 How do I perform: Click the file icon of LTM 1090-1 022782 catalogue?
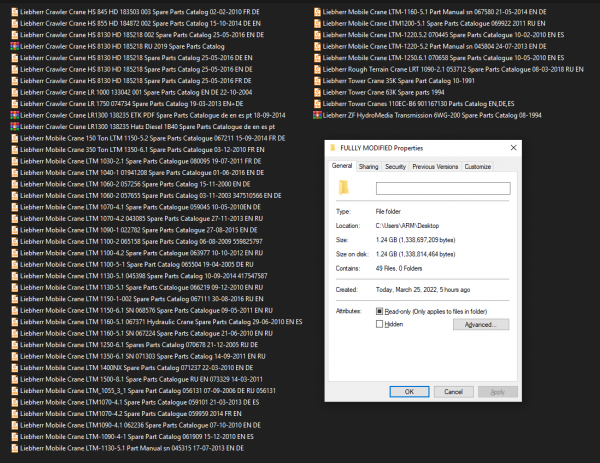(15, 230)
